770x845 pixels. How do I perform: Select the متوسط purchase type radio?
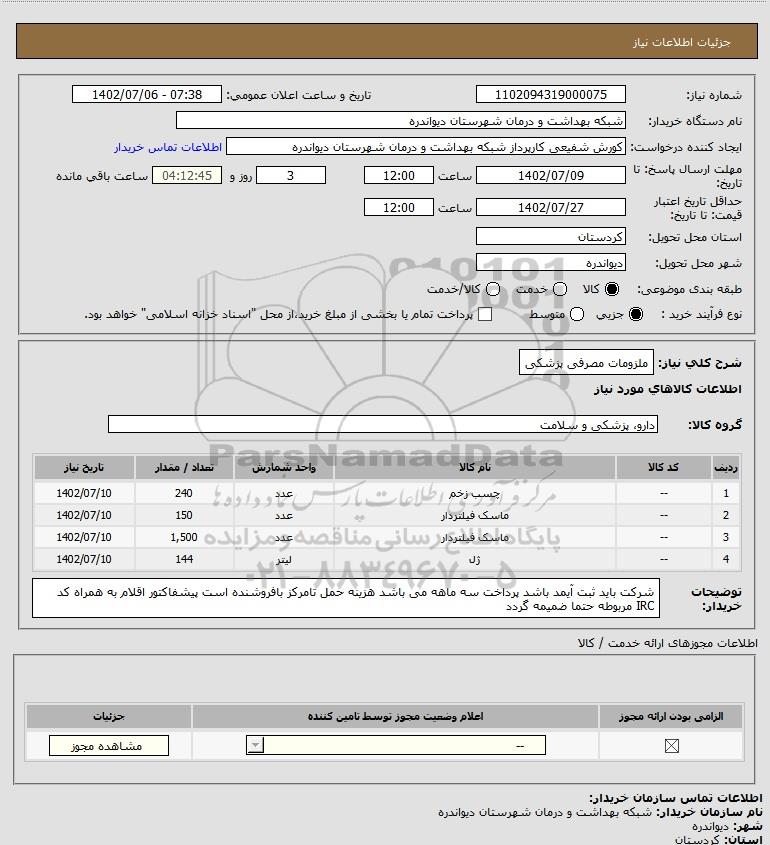coord(577,314)
